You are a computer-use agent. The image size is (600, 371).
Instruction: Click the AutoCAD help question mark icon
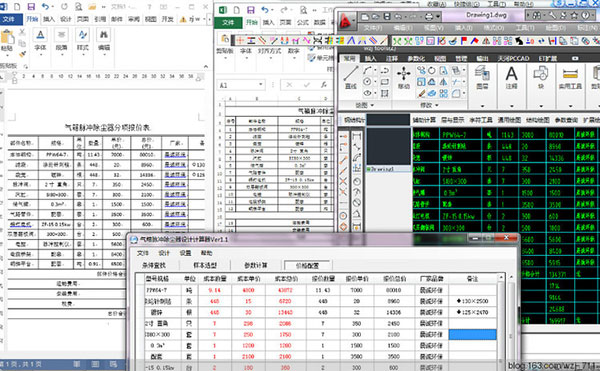[x=586, y=15]
